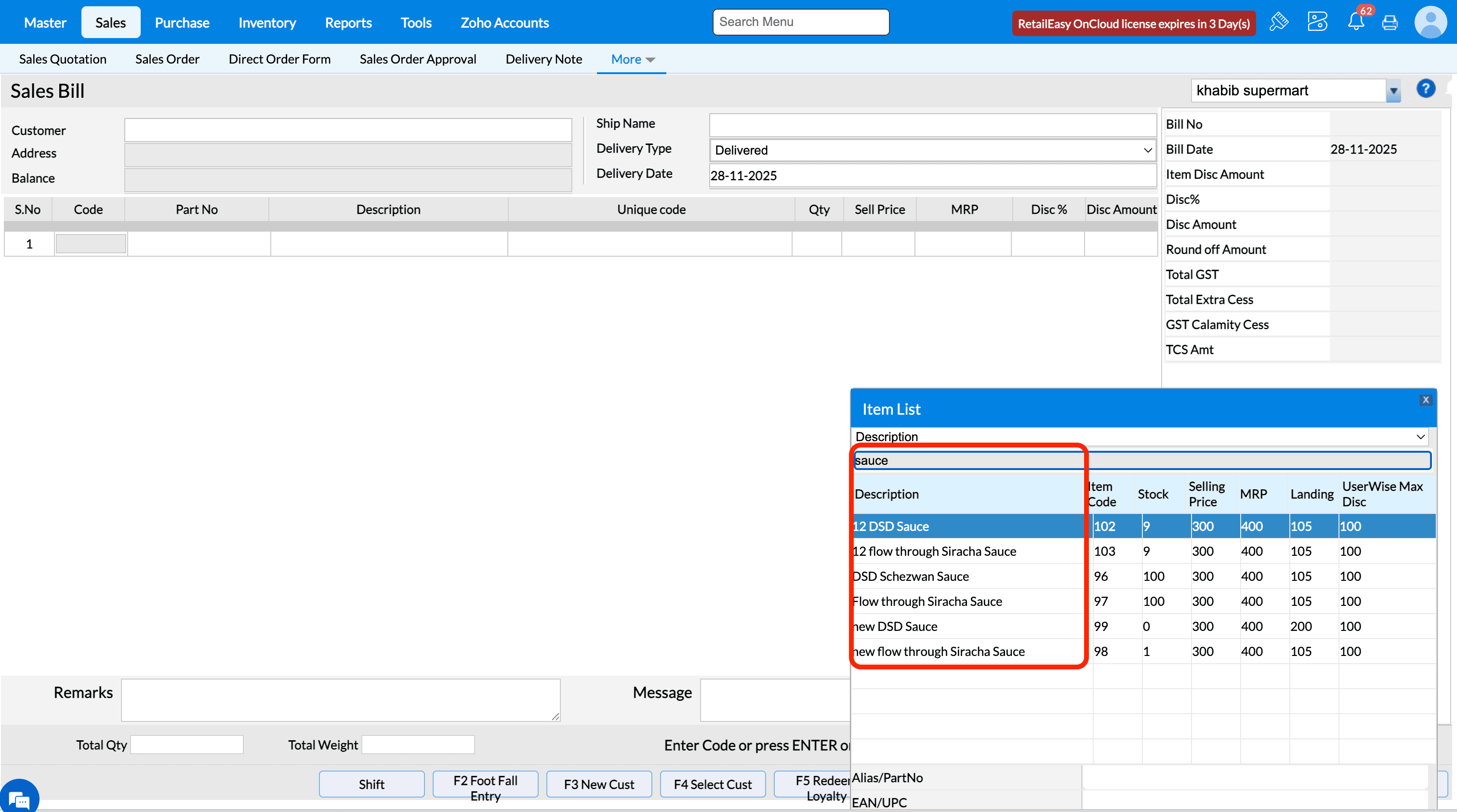Open the settings toggle icon in header
The image size is (1457, 812).
coord(1317,23)
